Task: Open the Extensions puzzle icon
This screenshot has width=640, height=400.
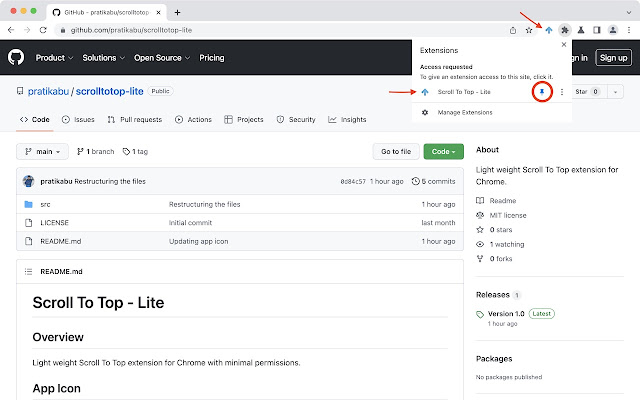Action: pyautogui.click(x=565, y=30)
